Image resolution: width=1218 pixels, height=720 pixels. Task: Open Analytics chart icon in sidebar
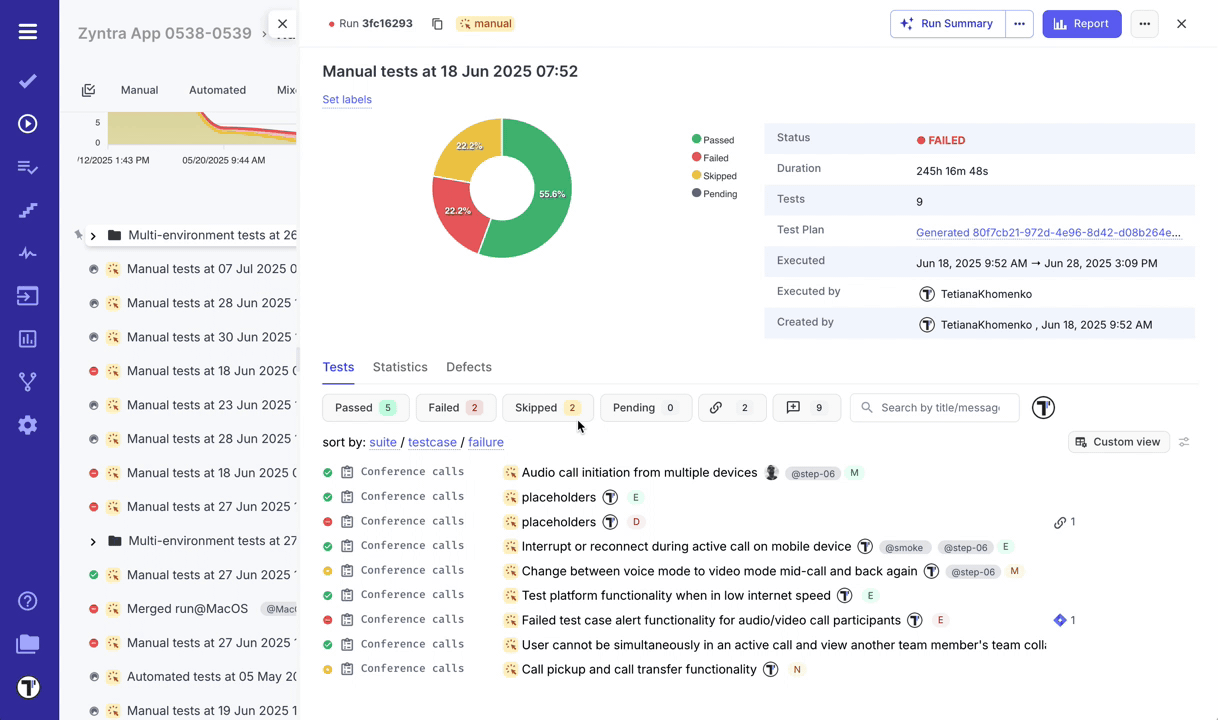click(28, 339)
